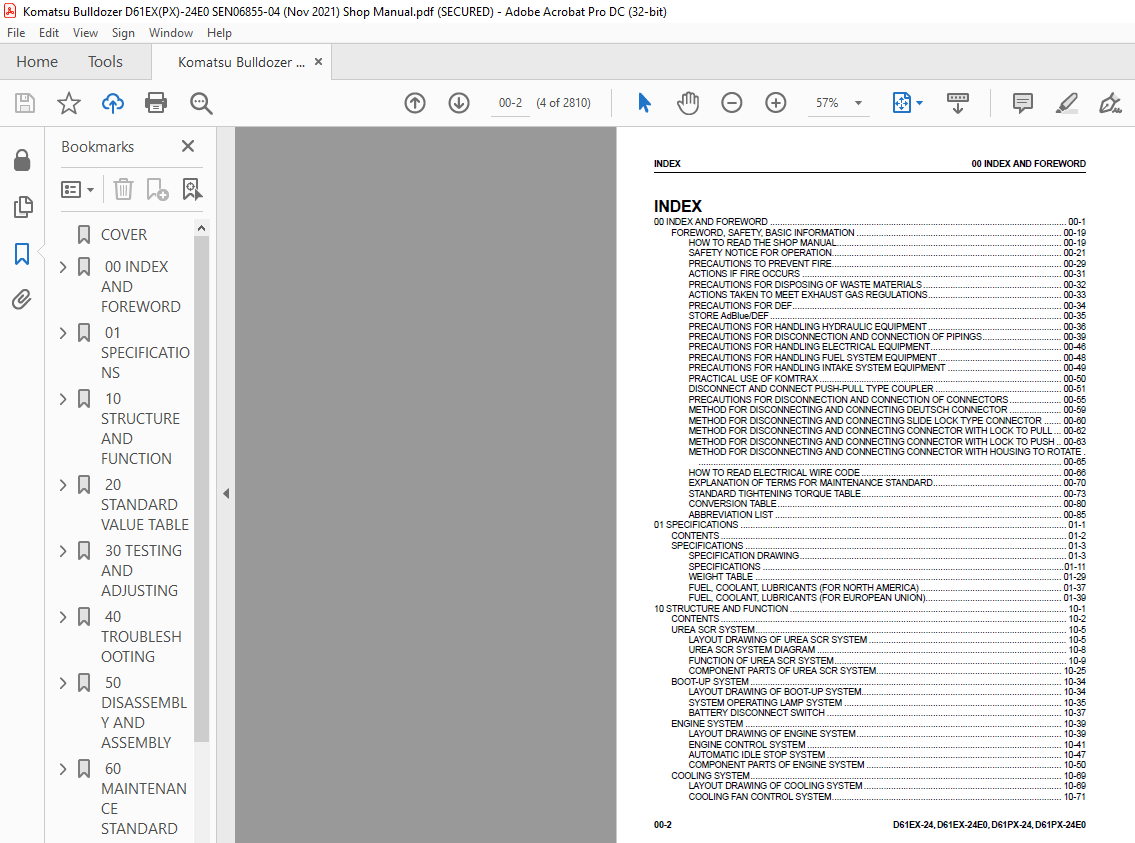Open the fit page options arrow
Screen dimensions: 1135x843
click(919, 103)
